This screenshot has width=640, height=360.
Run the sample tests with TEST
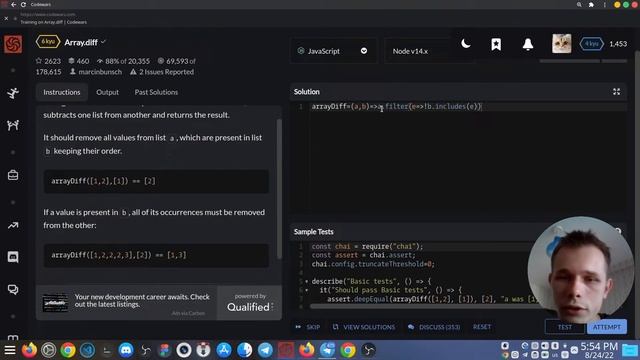pos(565,327)
